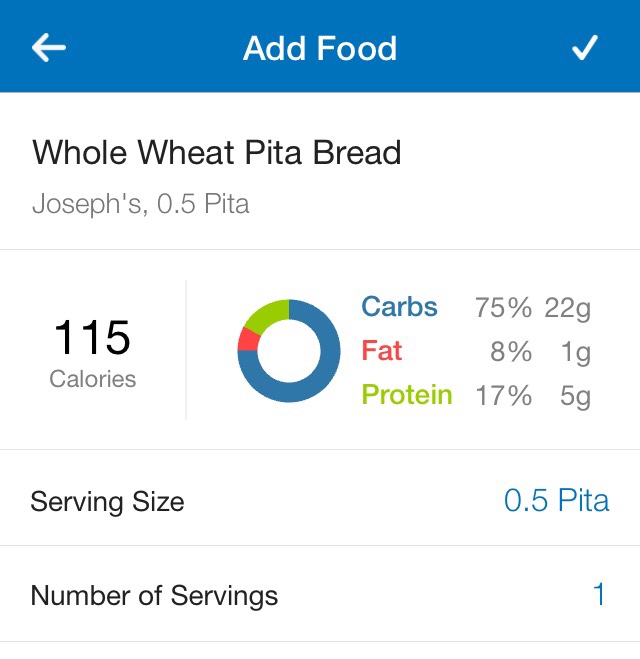Viewport: 640px width, 659px height.
Task: Tap the back arrow icon
Action: 49,48
